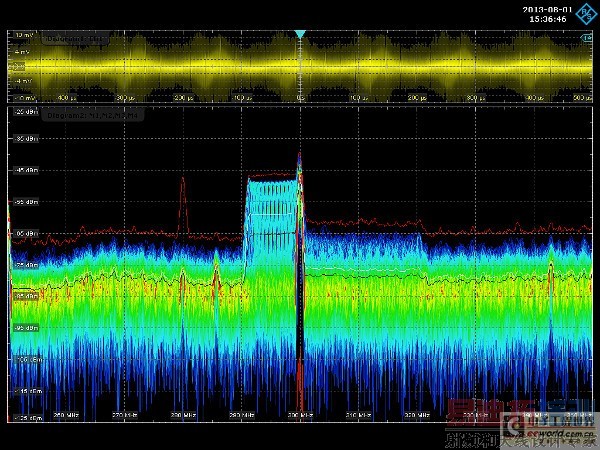Click the 500 µs time axis label
Viewport: 600px width, 450px height.
click(x=582, y=98)
